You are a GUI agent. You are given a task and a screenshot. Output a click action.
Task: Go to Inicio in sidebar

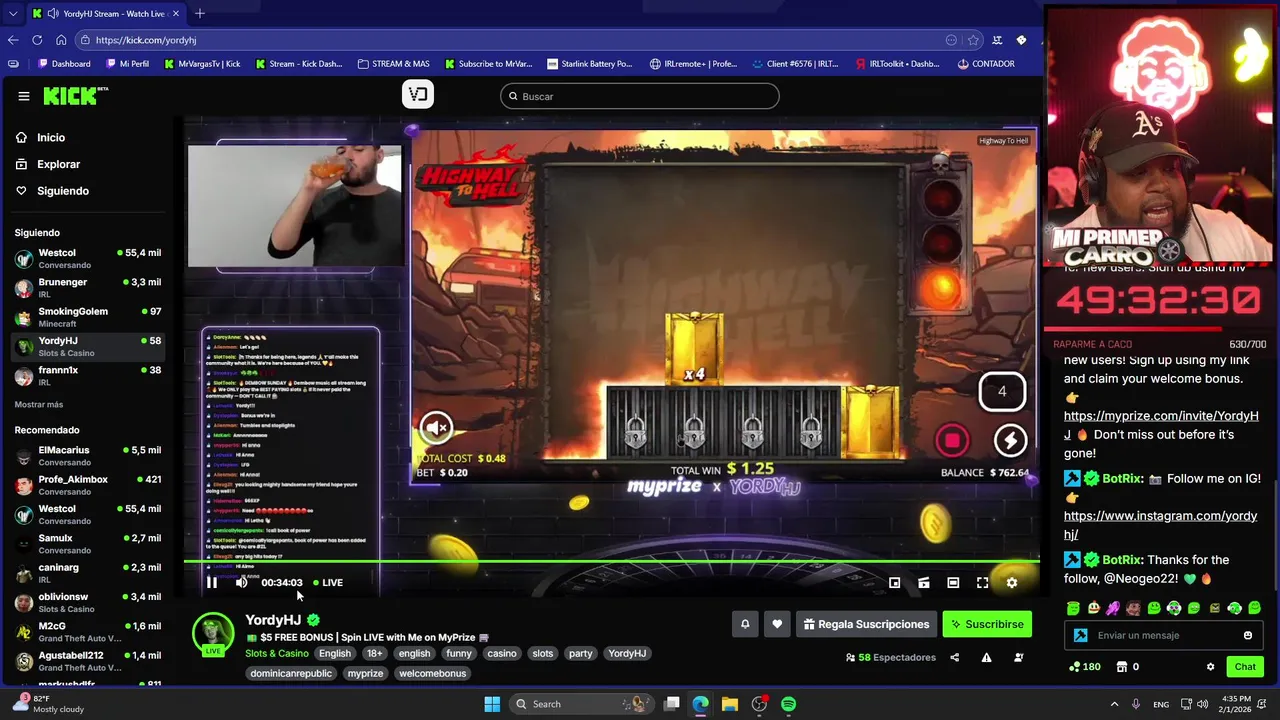coord(50,137)
